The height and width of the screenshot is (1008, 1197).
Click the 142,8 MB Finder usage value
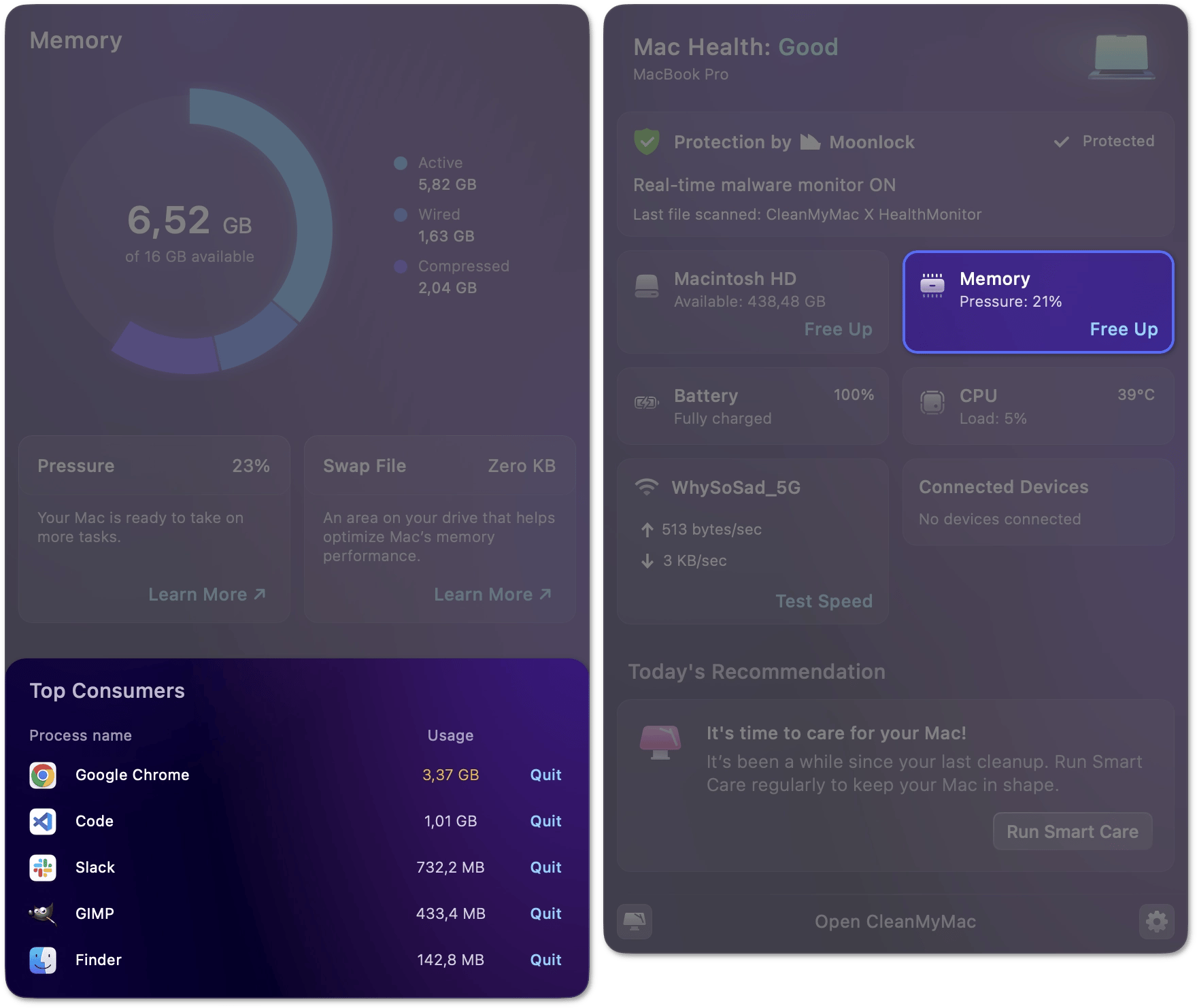click(x=450, y=960)
